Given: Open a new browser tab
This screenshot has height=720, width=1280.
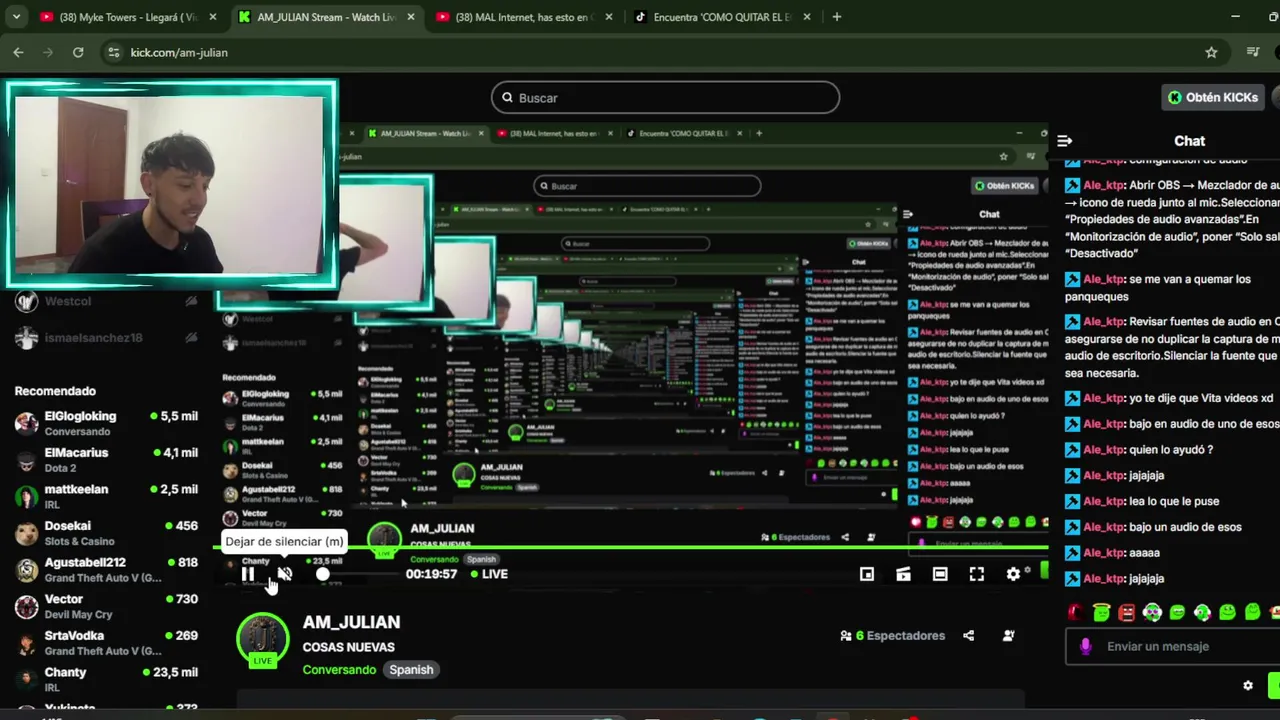Looking at the screenshot, I should 837,17.
